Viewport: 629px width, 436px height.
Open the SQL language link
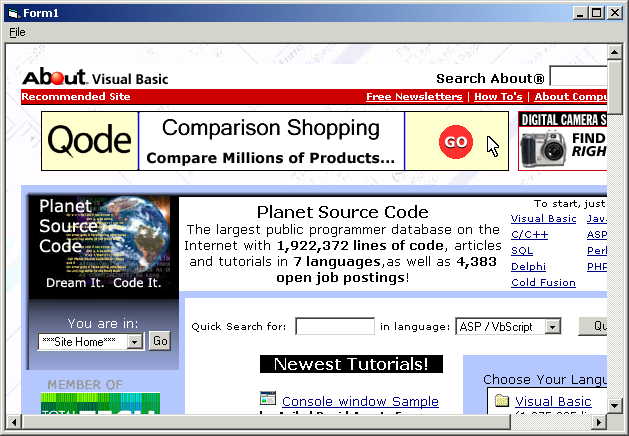tap(522, 251)
